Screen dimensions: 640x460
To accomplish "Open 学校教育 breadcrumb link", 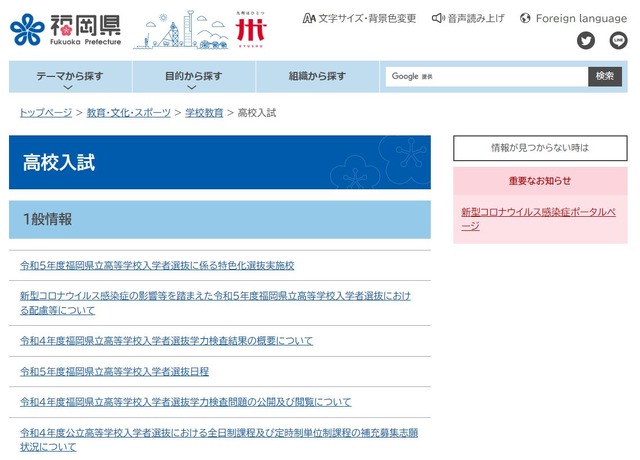I will (204, 113).
